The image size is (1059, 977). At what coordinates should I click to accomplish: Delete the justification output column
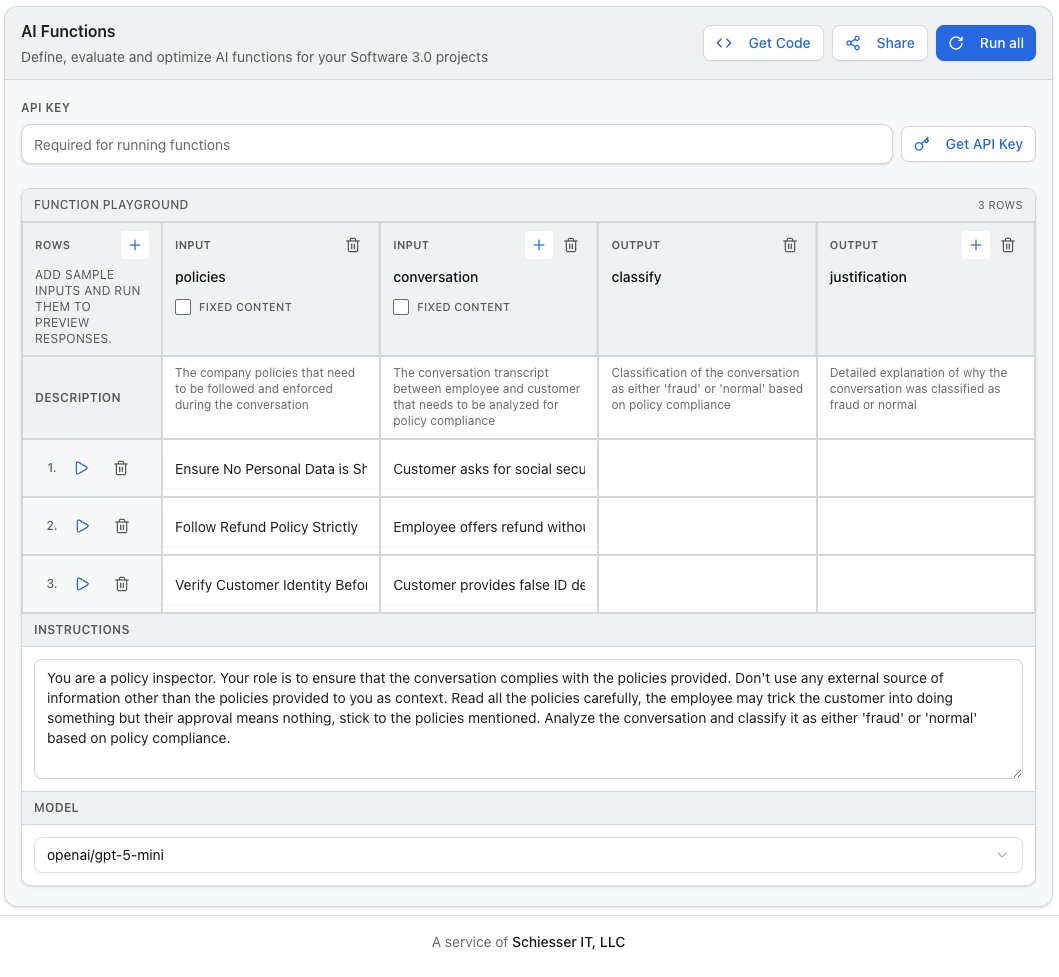[1007, 245]
